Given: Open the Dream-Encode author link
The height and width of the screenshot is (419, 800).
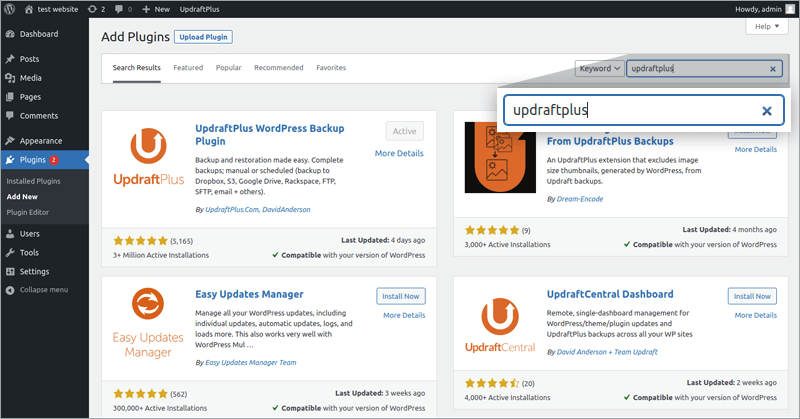Looking at the screenshot, I should pos(580,199).
